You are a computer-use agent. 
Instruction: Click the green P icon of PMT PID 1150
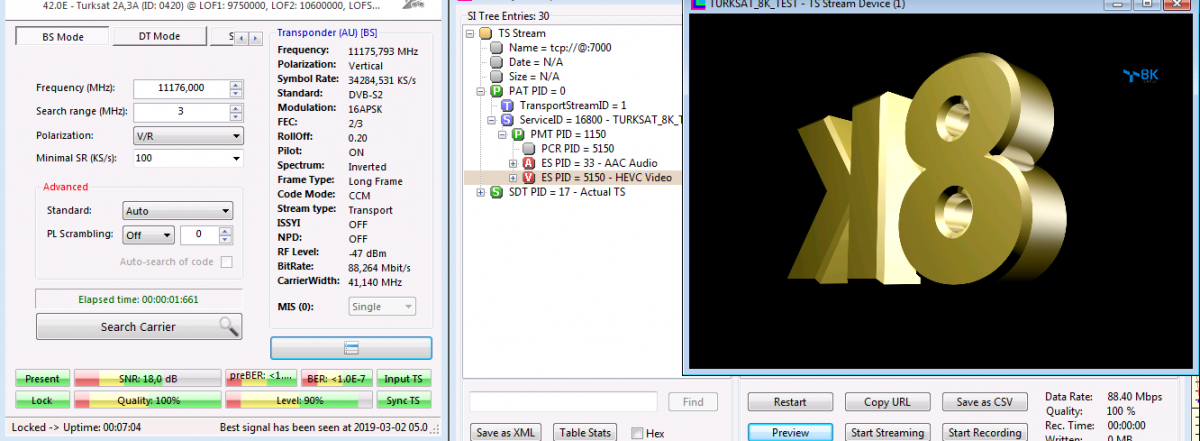(518, 134)
